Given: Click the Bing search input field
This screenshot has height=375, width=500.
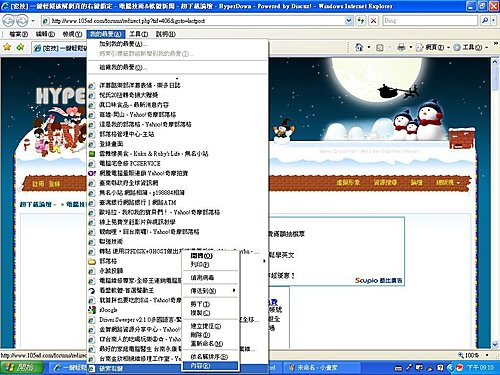Looking at the screenshot, I should [x=430, y=21].
